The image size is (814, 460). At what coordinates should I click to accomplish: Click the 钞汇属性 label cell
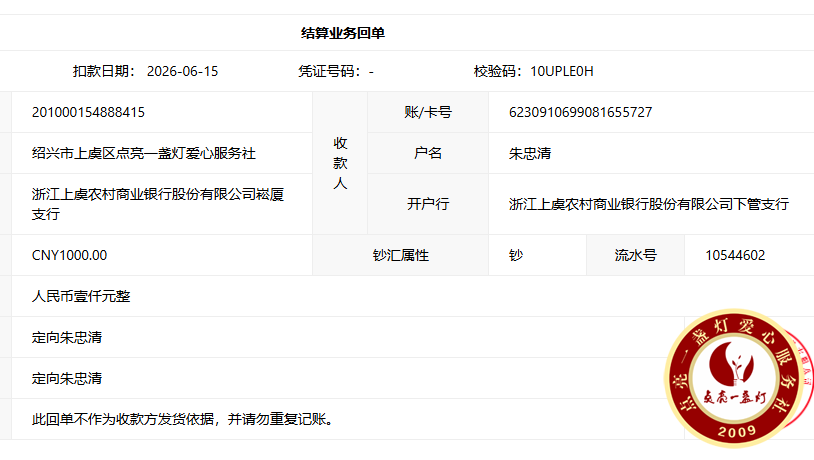tap(401, 255)
